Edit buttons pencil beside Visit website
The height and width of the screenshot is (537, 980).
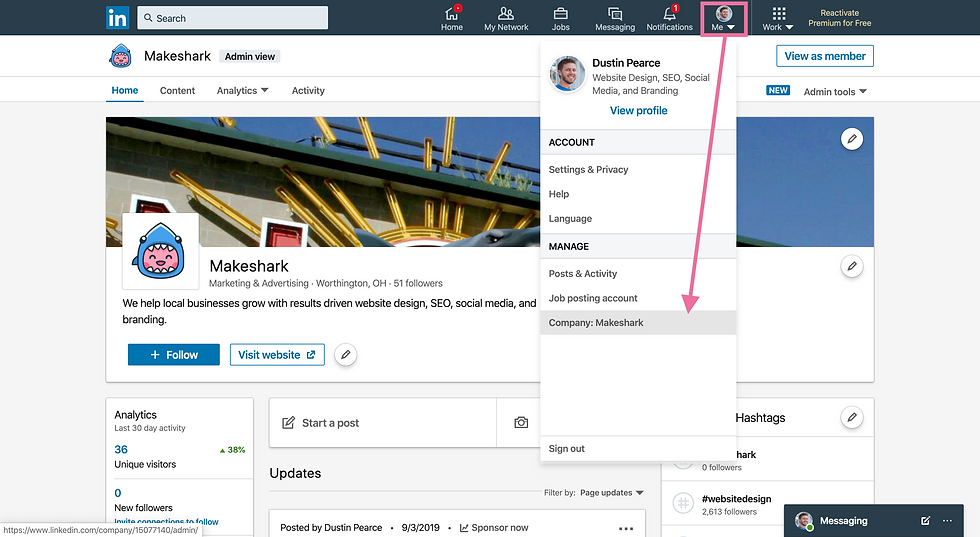click(346, 355)
